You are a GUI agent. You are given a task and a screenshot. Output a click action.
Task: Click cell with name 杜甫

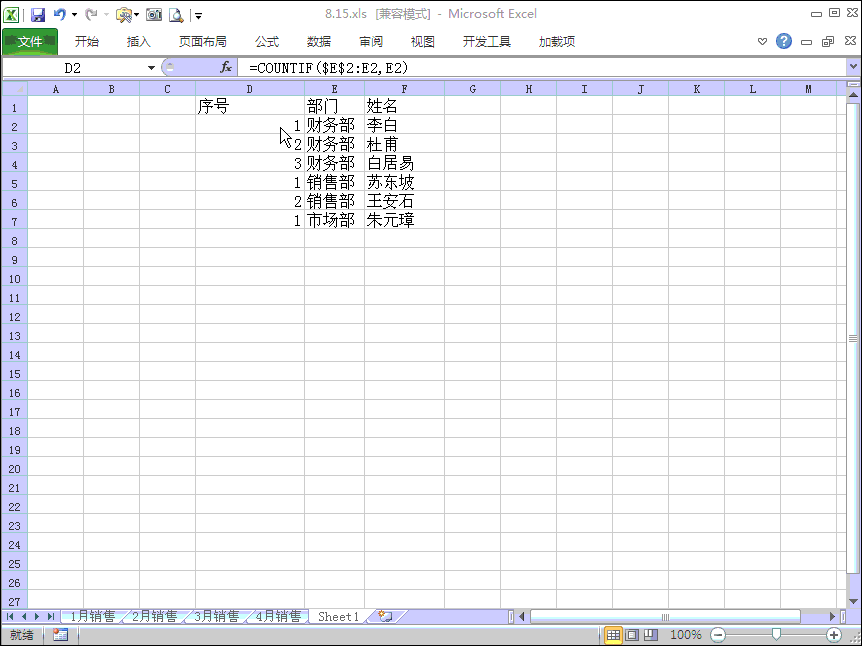coord(404,144)
